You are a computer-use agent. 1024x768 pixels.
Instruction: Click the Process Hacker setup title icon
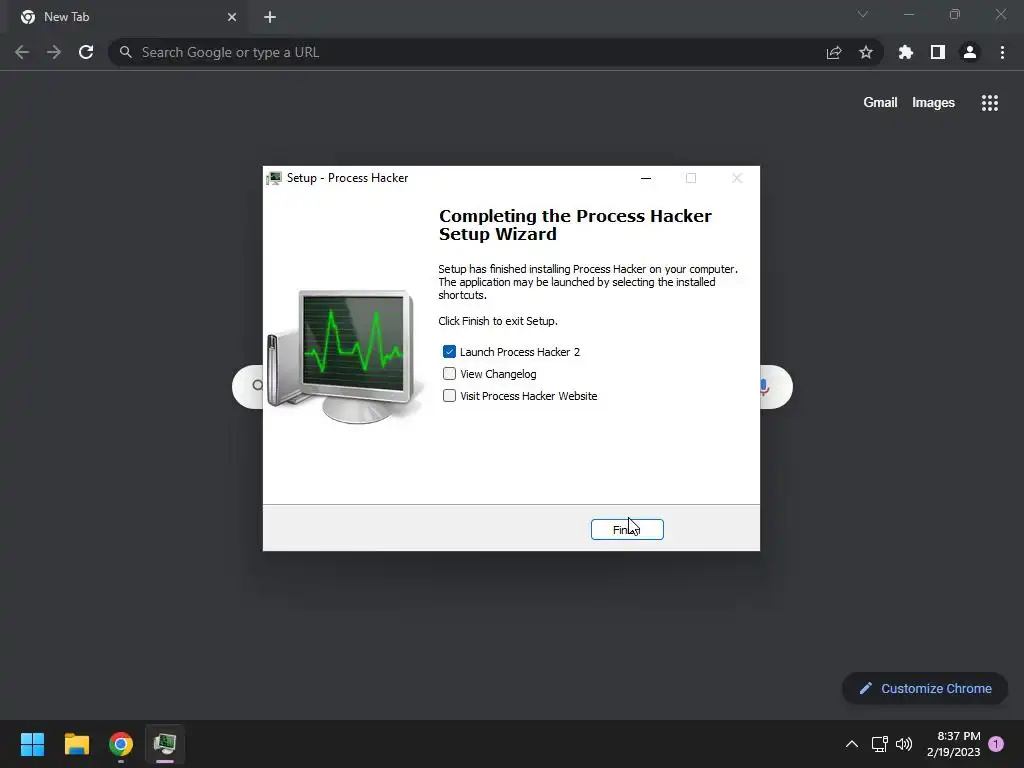[274, 178]
